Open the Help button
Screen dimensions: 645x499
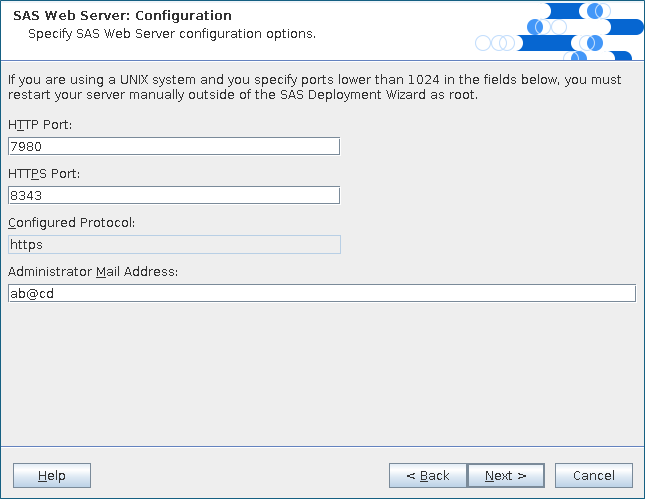tap(52, 475)
